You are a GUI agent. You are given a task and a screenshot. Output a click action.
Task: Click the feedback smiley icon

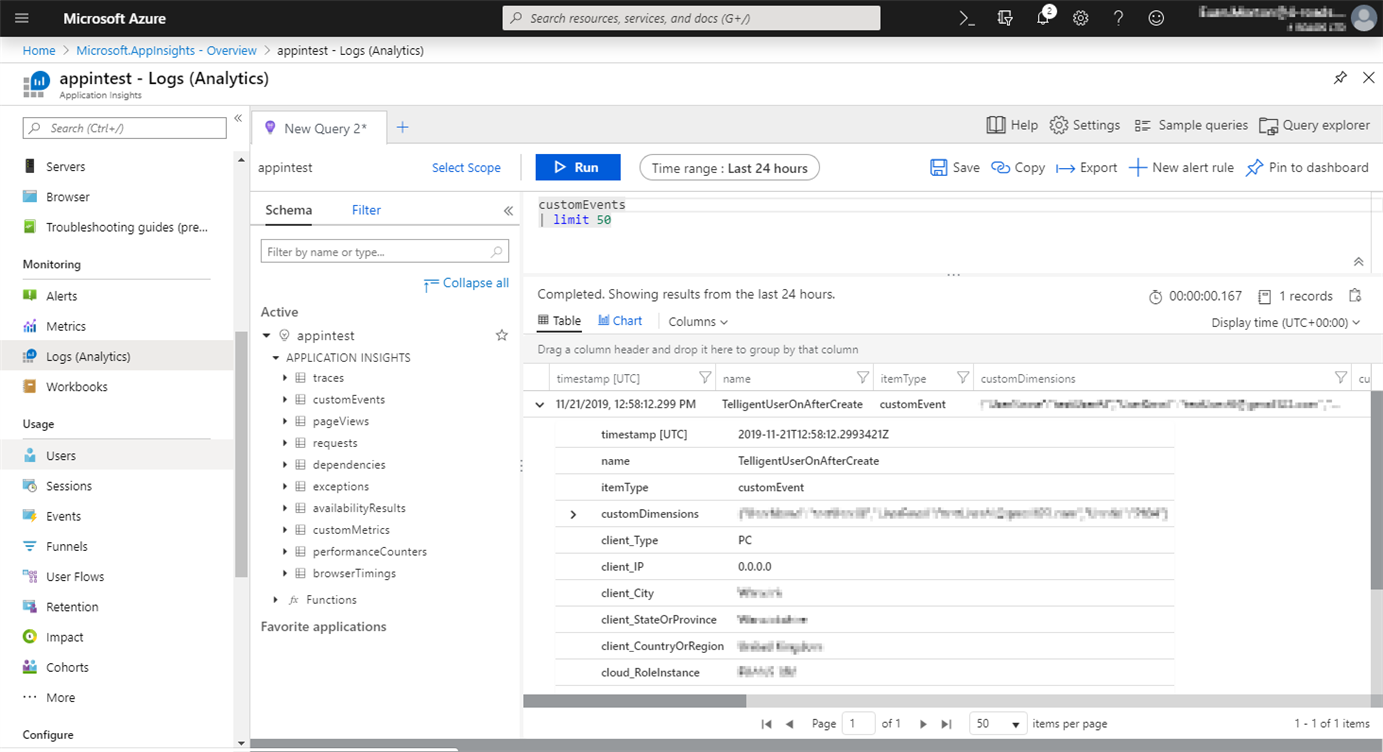1156,18
